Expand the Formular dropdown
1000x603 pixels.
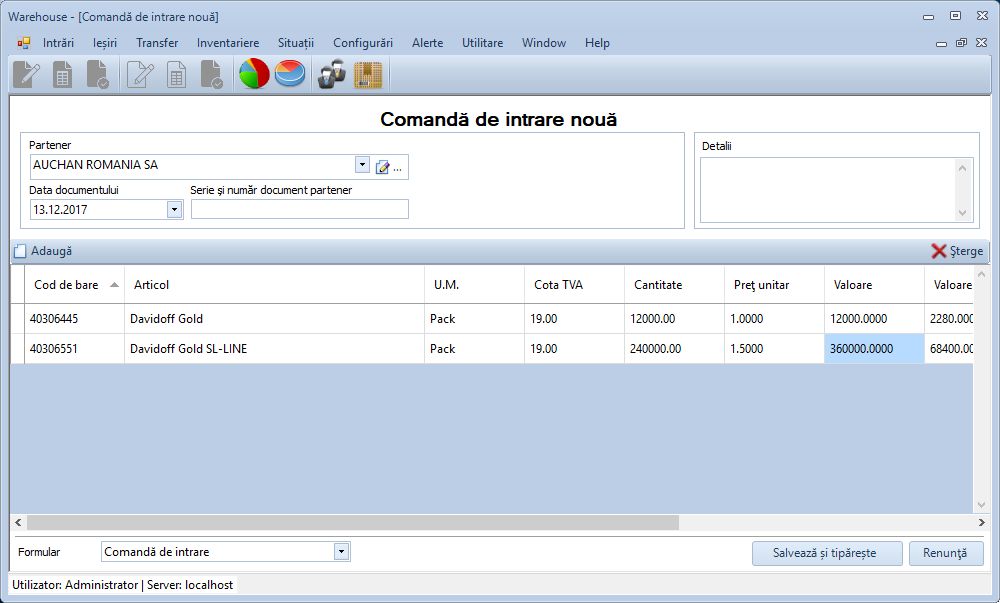coord(342,551)
